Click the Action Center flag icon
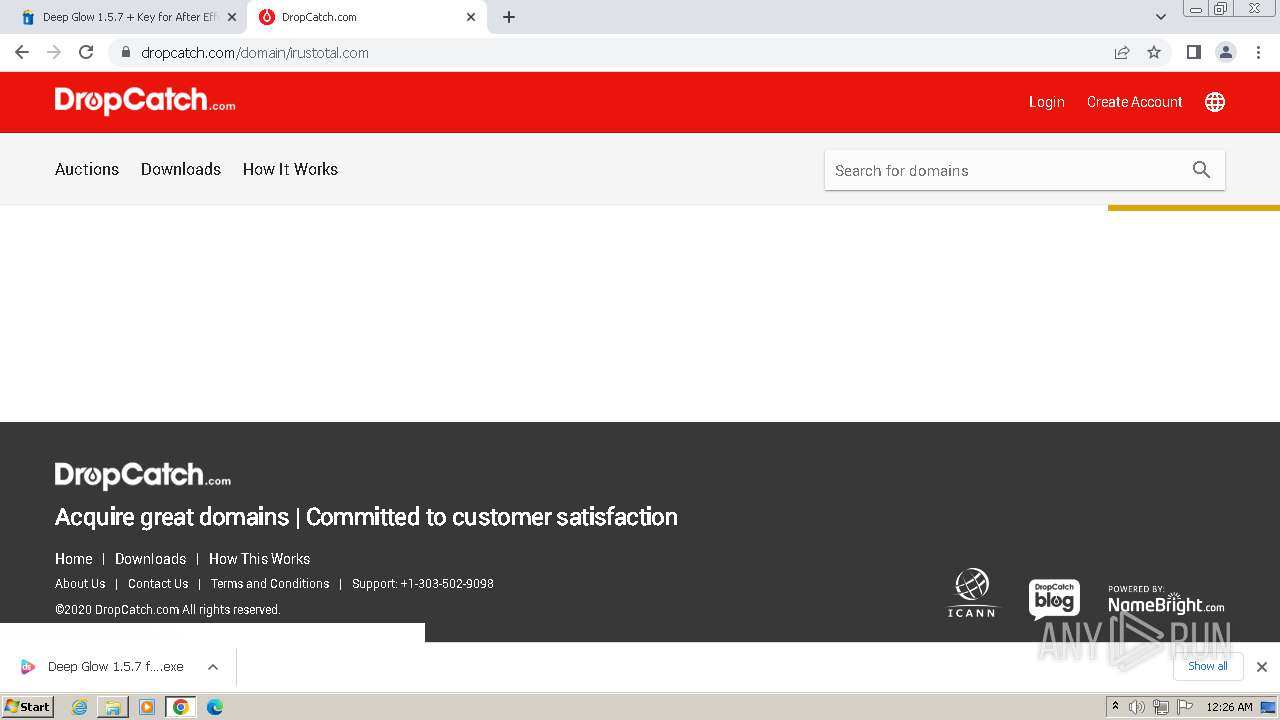Screen dimensions: 1280x720 click(x=1185, y=707)
